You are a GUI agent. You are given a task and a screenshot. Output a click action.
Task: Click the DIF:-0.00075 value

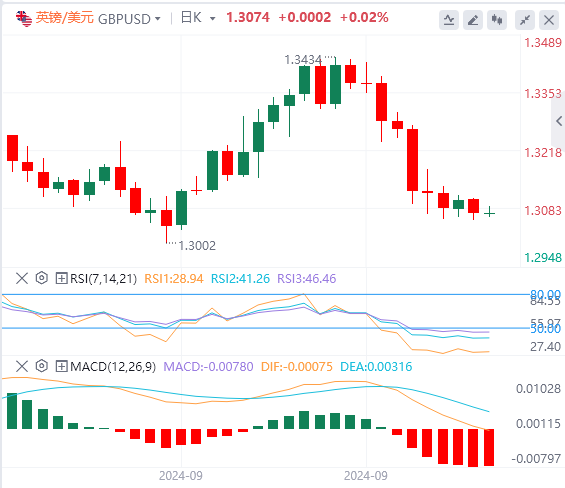point(297,367)
